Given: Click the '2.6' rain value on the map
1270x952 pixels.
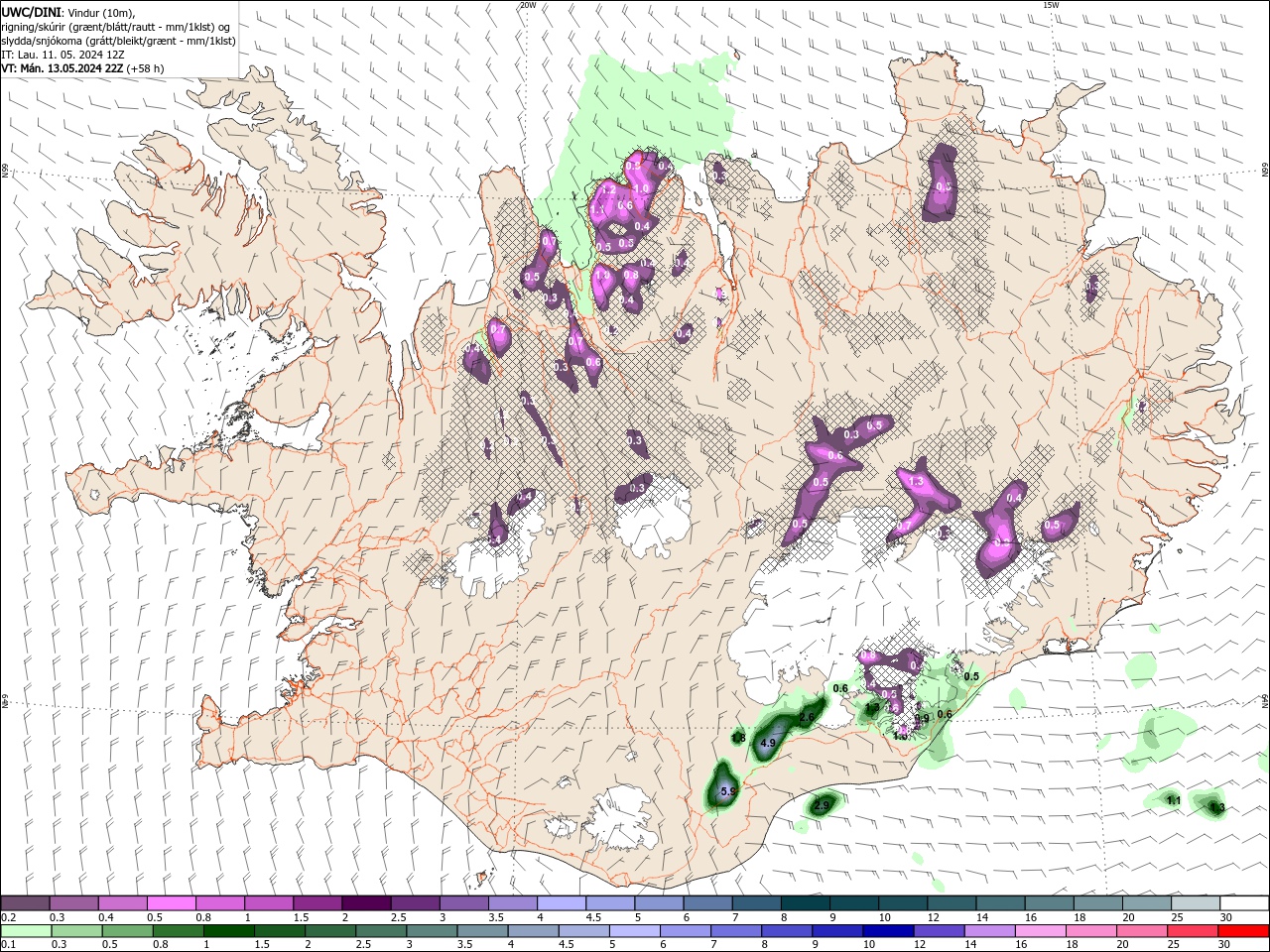Looking at the screenshot, I should (807, 717).
